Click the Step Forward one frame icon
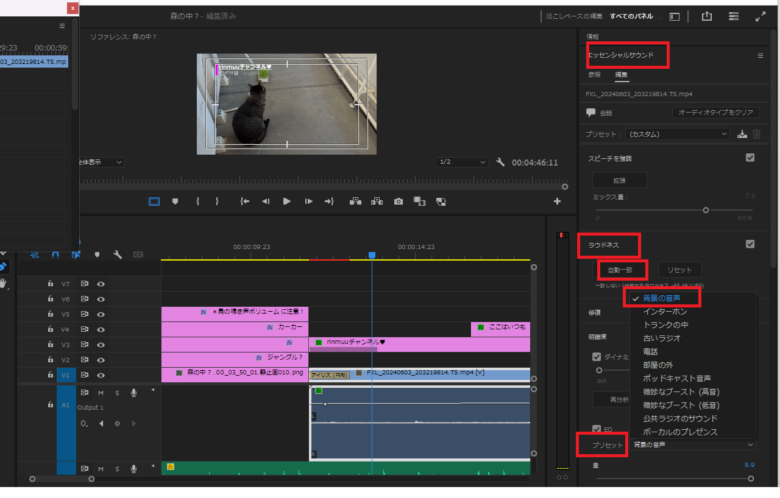 point(308,201)
